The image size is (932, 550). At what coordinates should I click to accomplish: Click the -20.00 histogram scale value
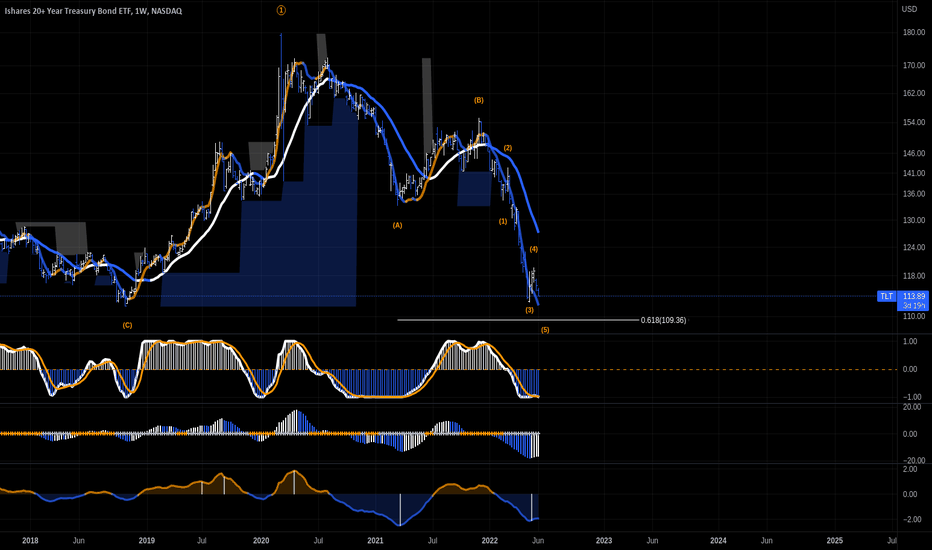(913, 461)
